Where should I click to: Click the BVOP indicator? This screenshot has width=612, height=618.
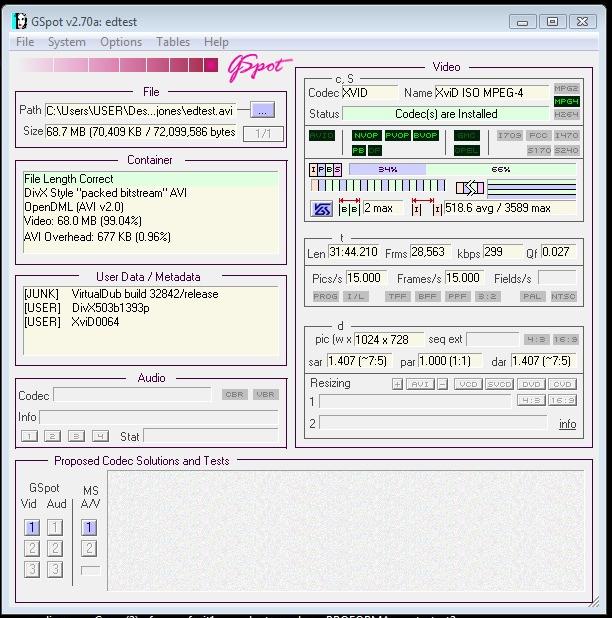tap(426, 136)
